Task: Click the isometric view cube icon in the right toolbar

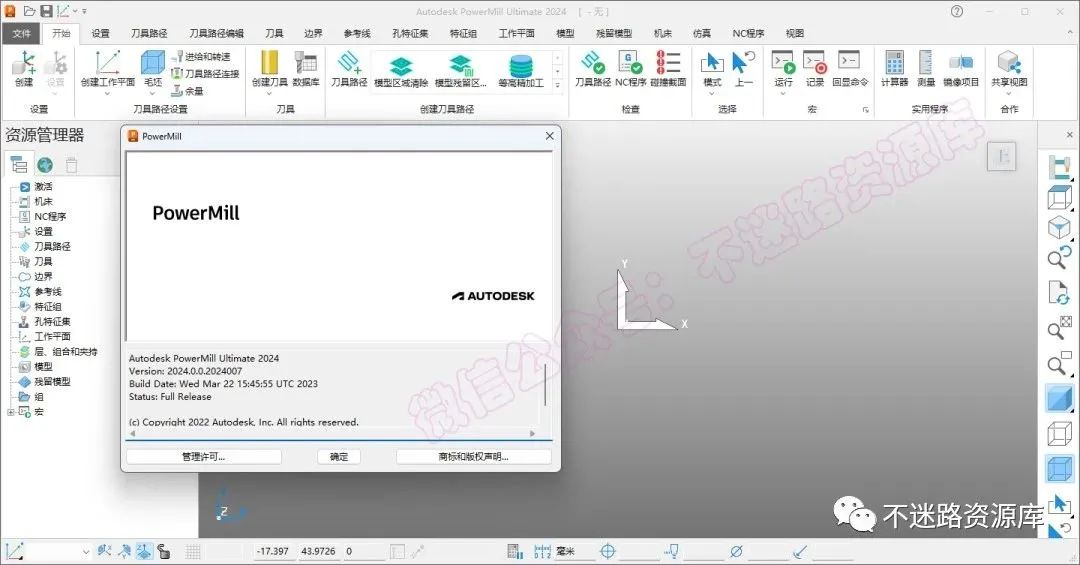Action: [x=1059, y=227]
